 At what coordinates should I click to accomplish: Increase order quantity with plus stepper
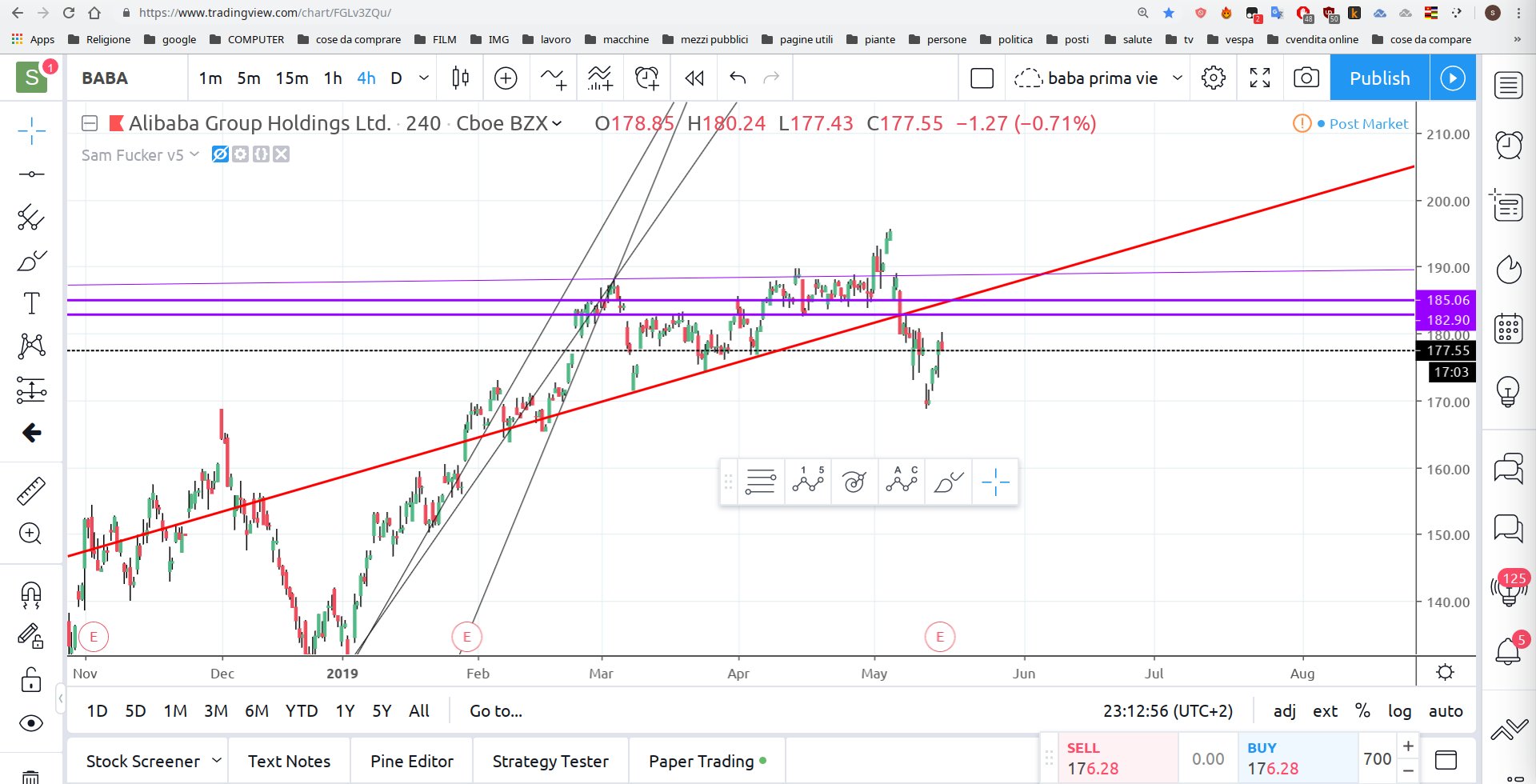click(x=1408, y=746)
